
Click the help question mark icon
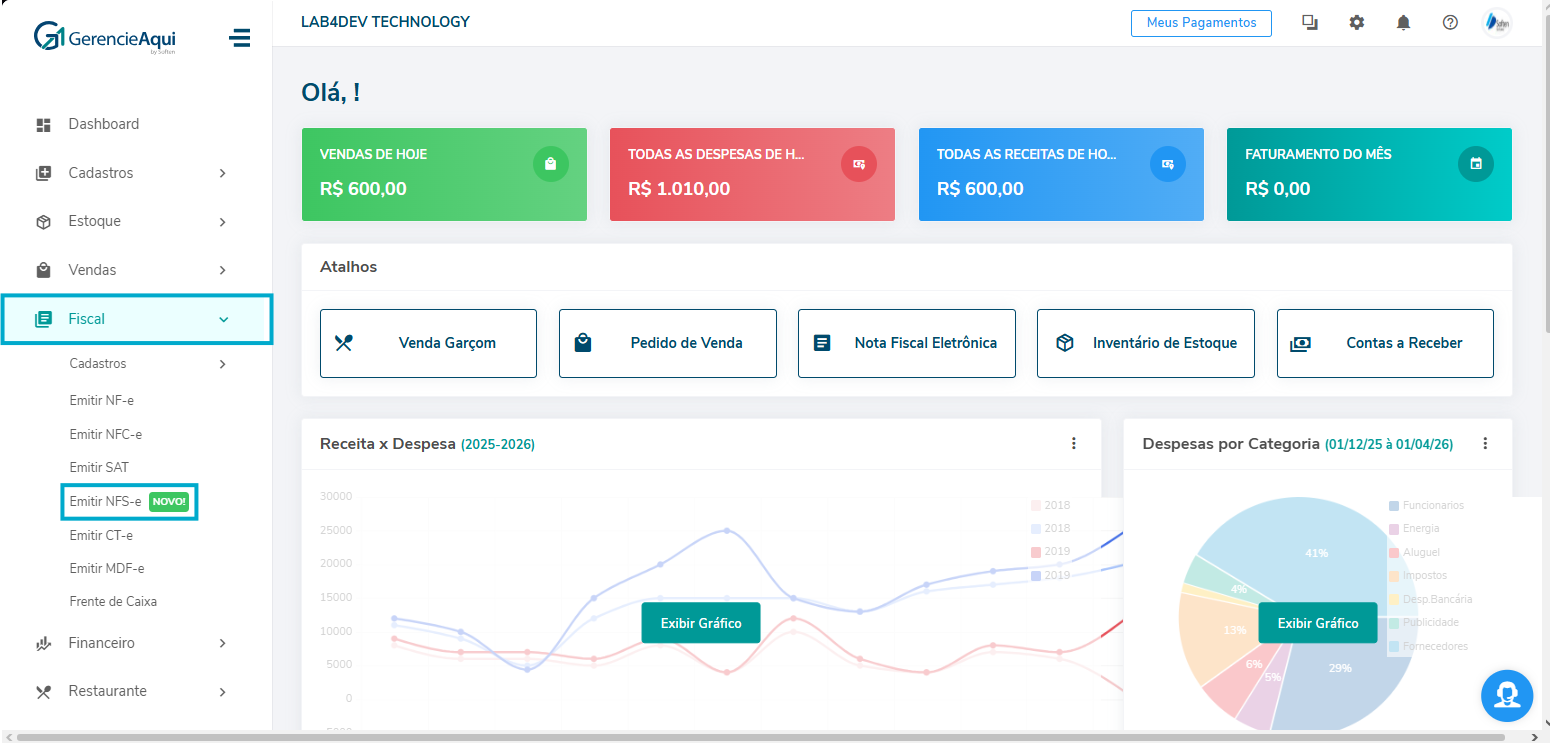tap(1450, 23)
